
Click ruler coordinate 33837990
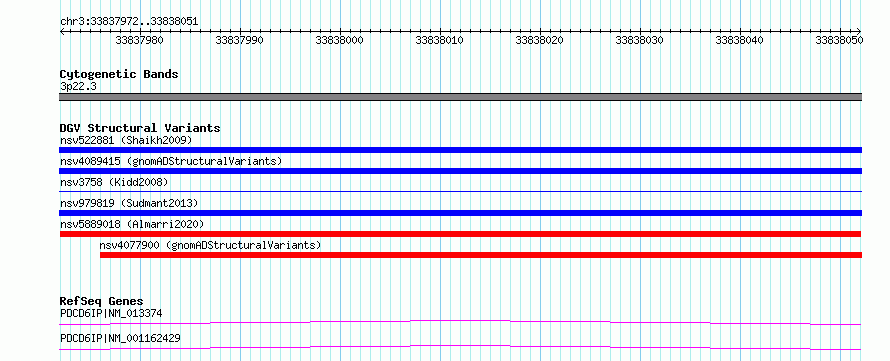(x=240, y=40)
